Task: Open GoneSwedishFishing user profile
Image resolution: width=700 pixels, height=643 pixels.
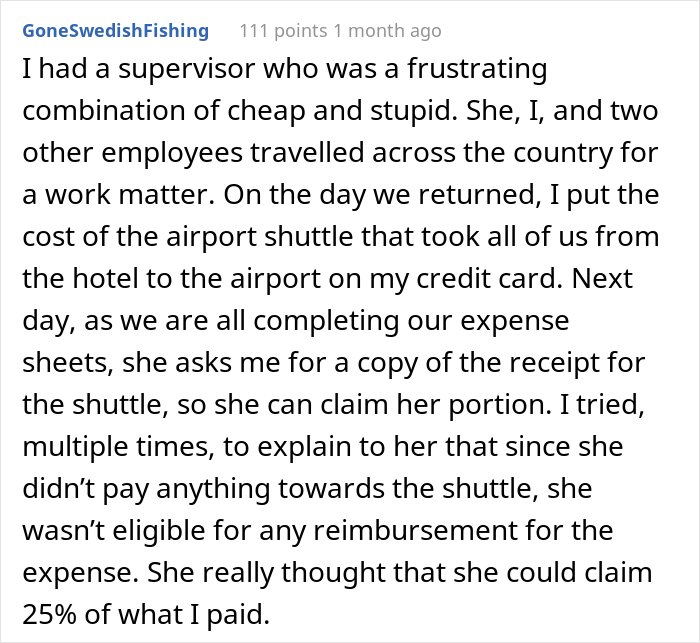Action: 116,31
